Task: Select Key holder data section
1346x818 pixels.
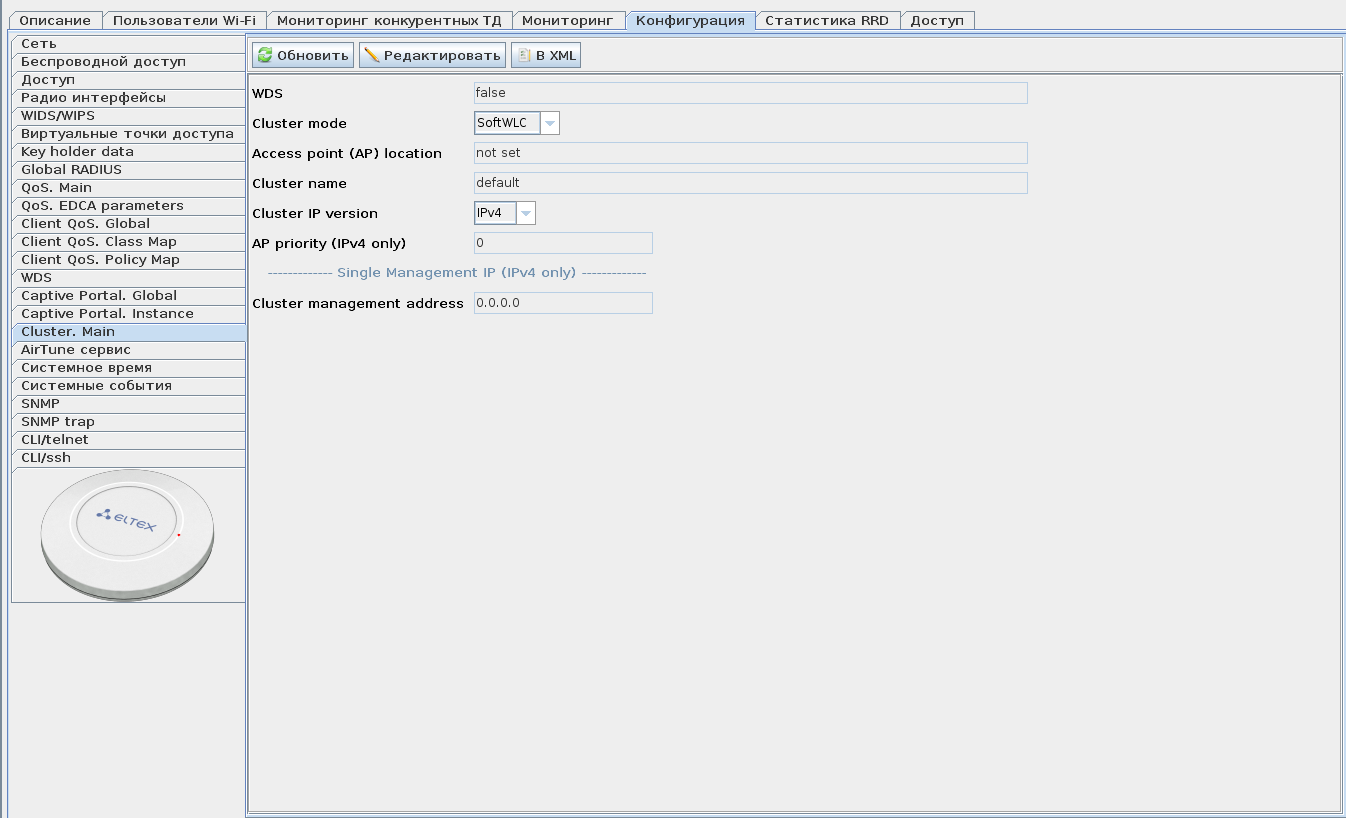Action: click(128, 152)
